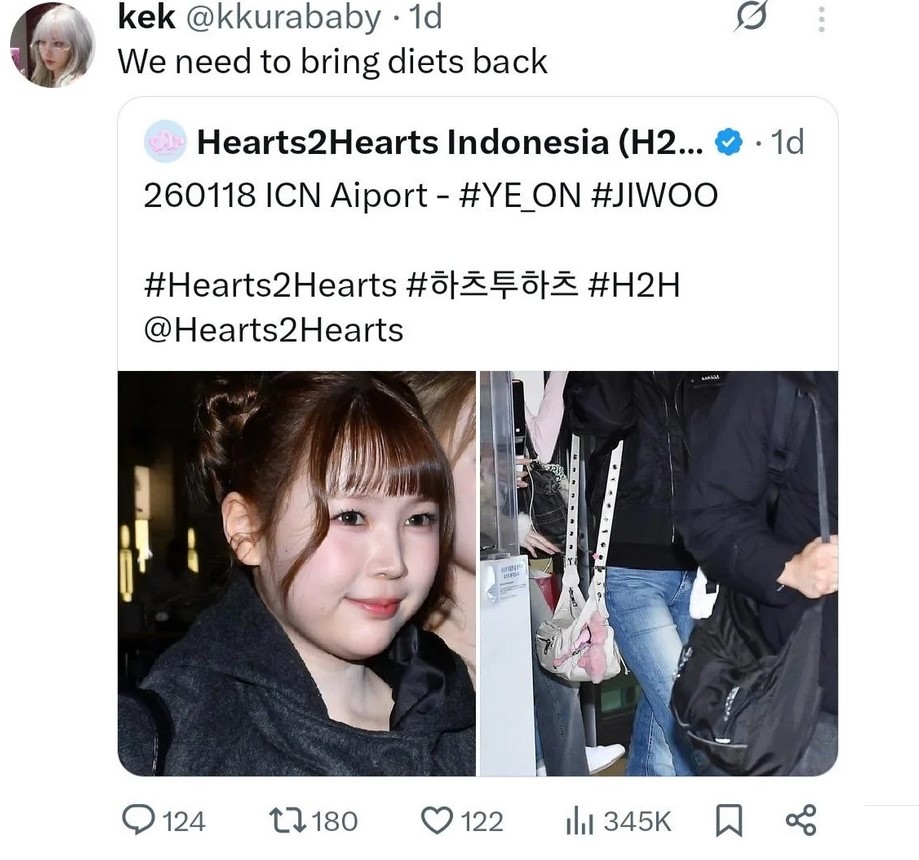
Task: Click the blue verified badge
Action: pos(729,142)
